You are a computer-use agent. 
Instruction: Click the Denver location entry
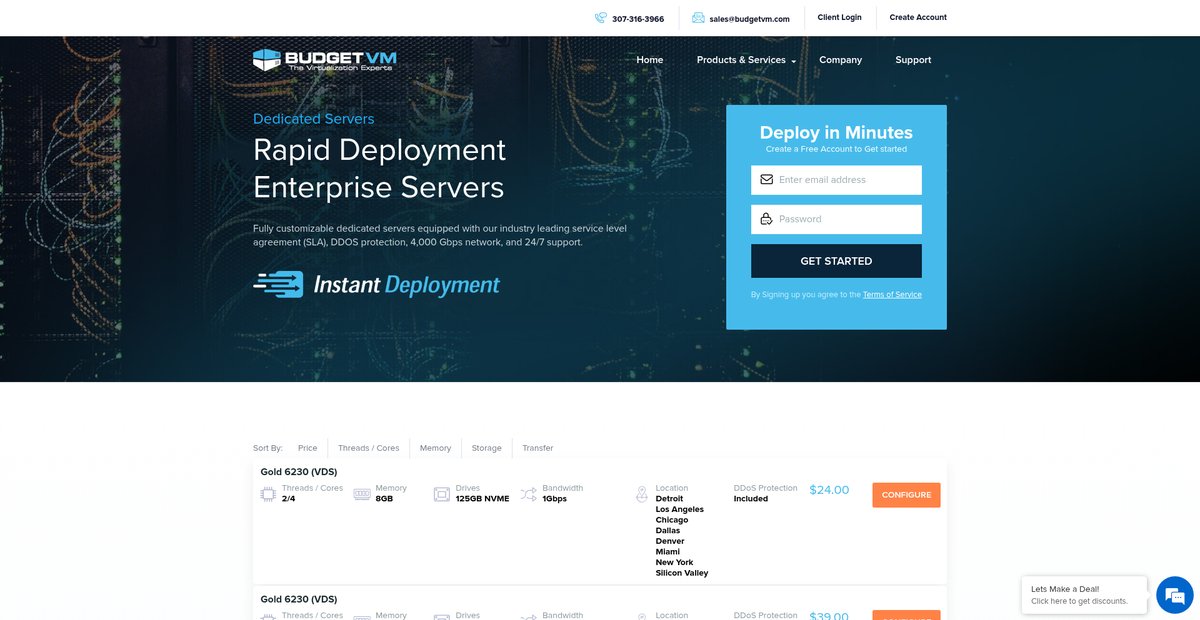(670, 541)
